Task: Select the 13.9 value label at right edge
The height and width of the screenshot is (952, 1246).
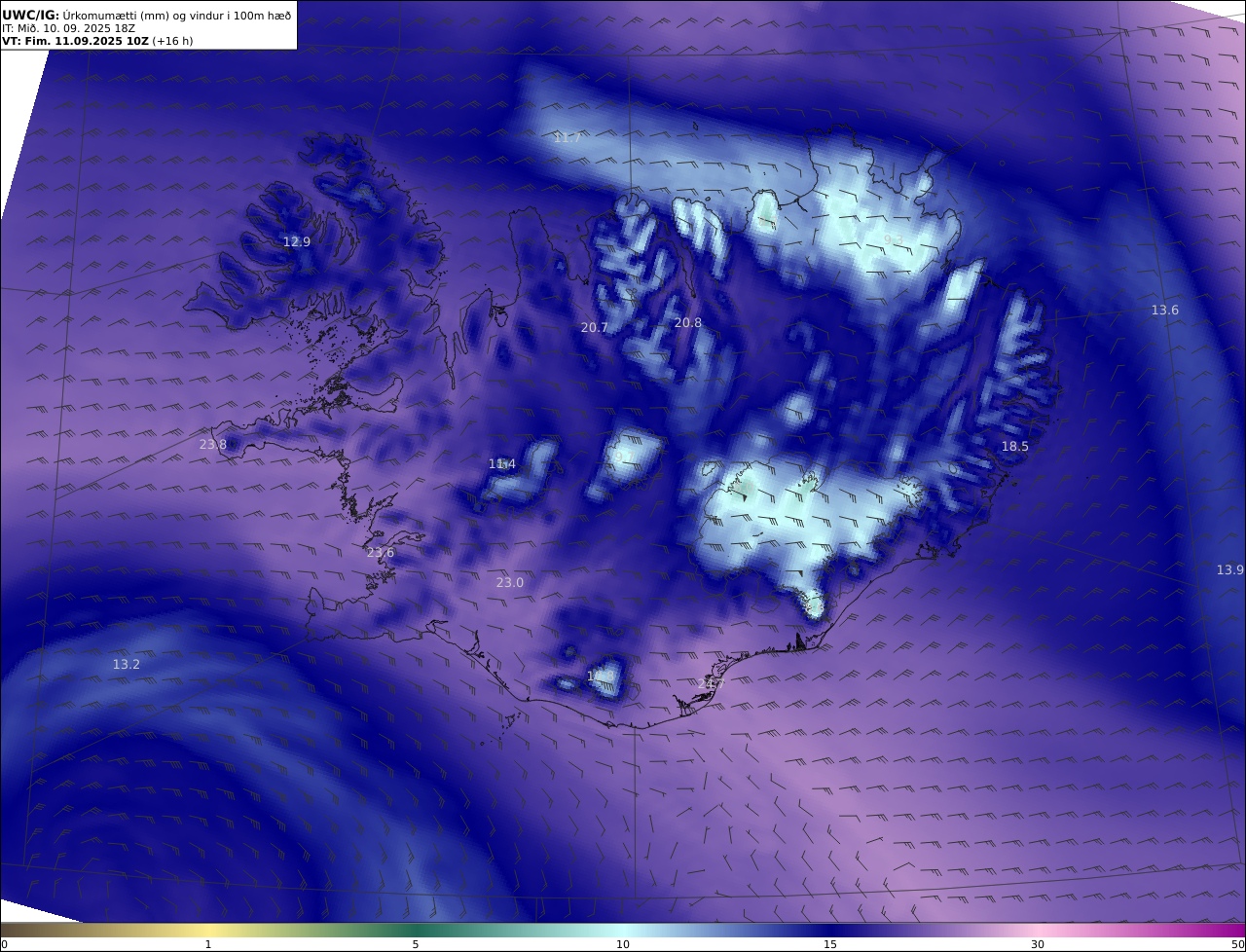Action: [x=1229, y=569]
